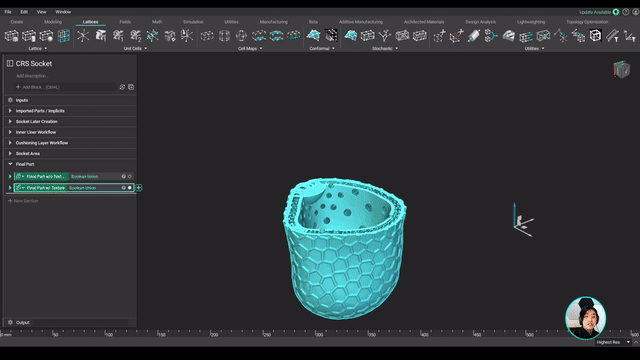
Task: Select the cylindrical cell map icon
Action: [x=224, y=36]
